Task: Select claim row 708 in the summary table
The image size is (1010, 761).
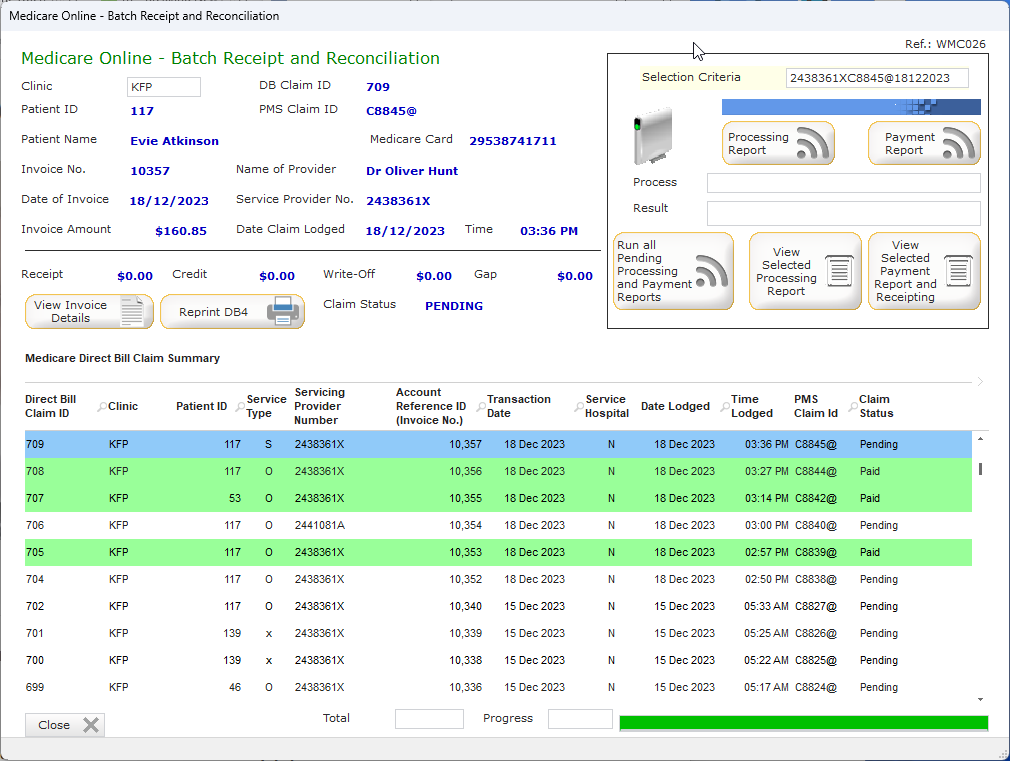Action: tap(498, 472)
